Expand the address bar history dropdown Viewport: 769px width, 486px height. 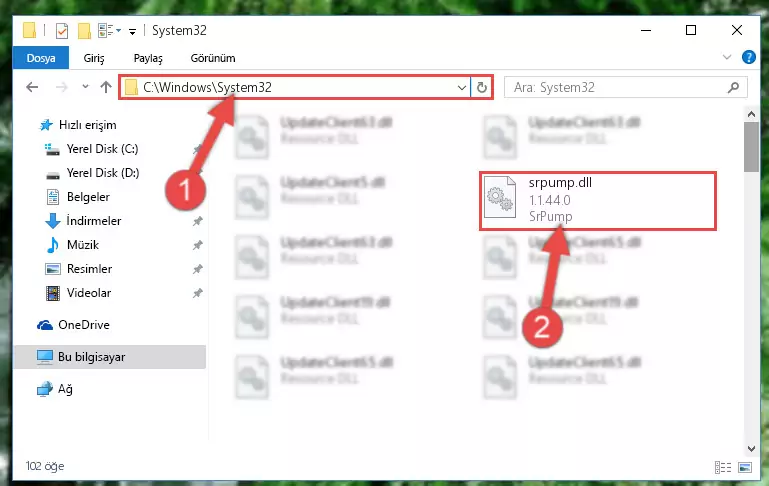point(461,87)
